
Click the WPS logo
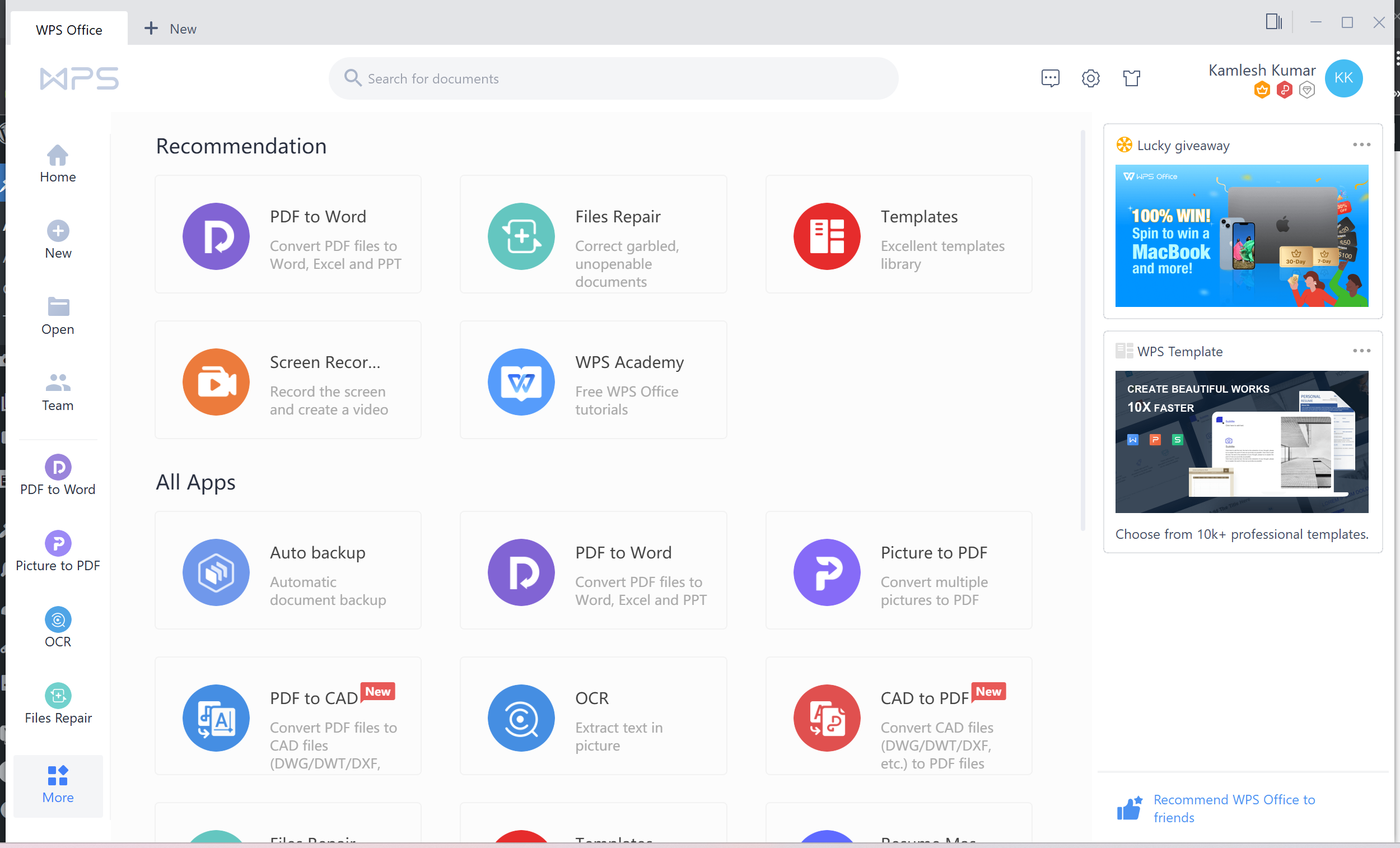point(80,78)
